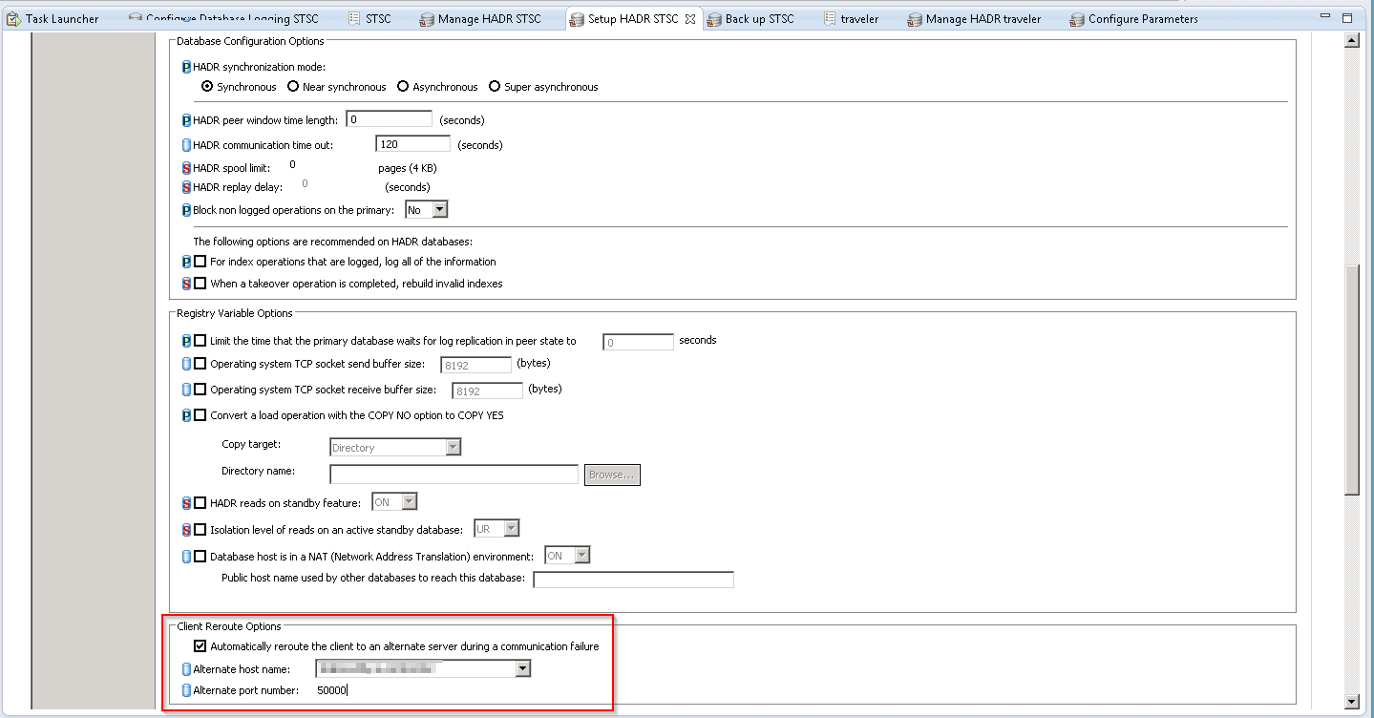Expand the Alternate host name combo box
The image size is (1374, 718).
click(x=522, y=669)
